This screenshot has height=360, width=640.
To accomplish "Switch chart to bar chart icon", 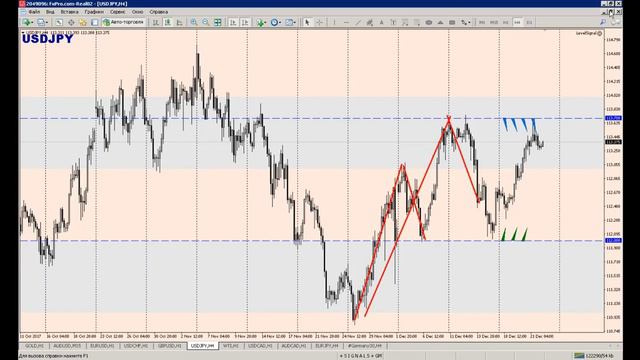I will (x=156, y=22).
